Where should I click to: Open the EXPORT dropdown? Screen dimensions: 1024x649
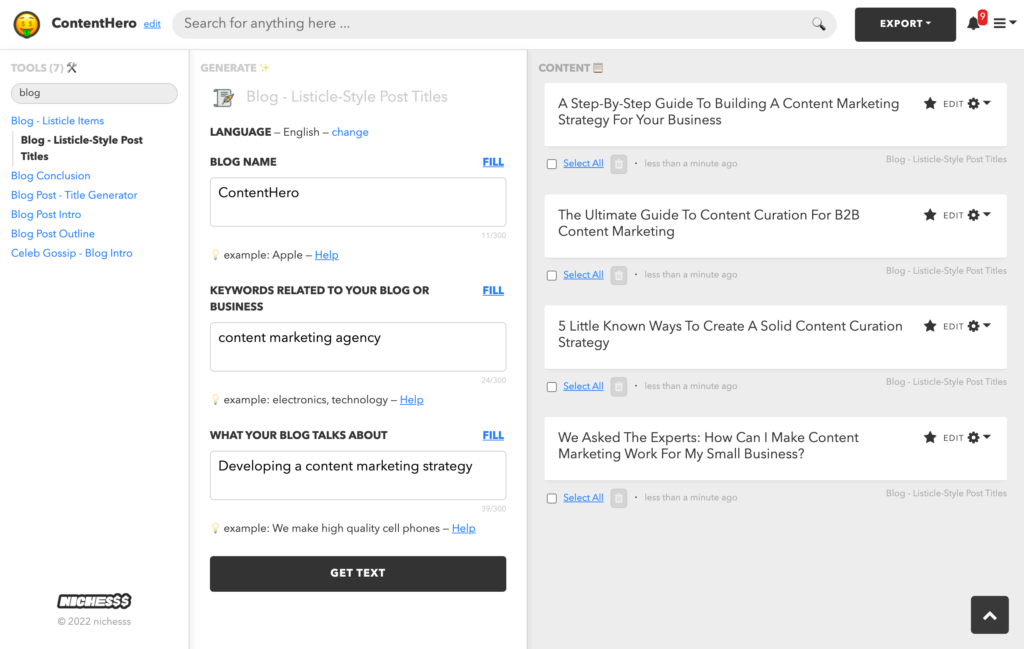coord(905,24)
